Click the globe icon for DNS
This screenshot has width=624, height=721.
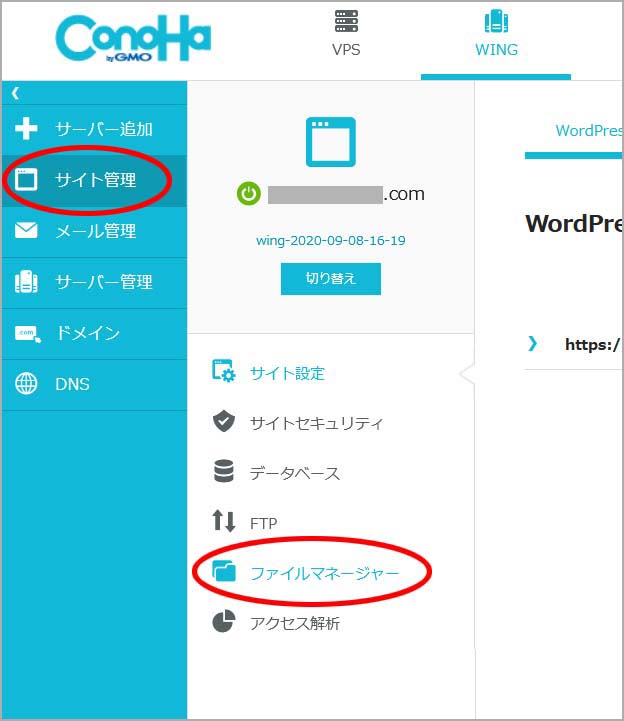tap(26, 383)
